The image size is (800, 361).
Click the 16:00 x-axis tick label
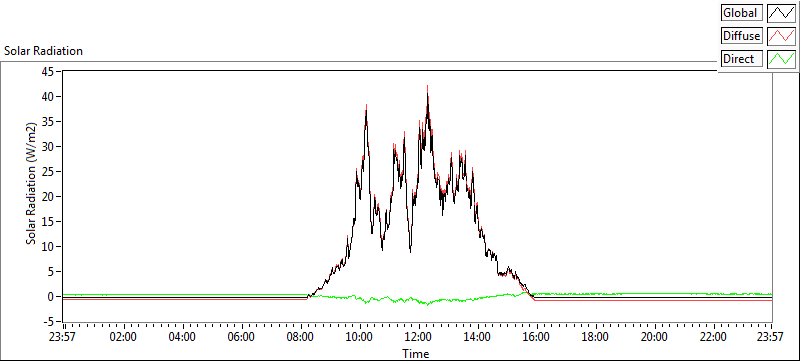click(x=536, y=337)
